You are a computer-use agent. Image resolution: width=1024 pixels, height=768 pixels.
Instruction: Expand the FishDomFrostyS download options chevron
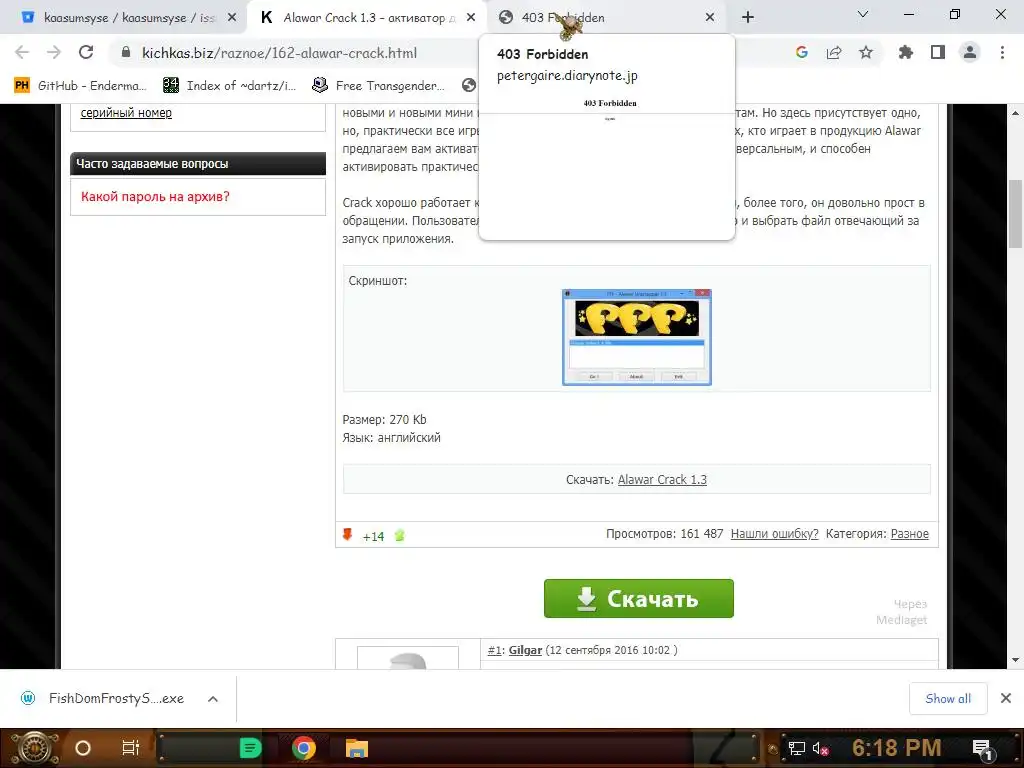coord(213,699)
